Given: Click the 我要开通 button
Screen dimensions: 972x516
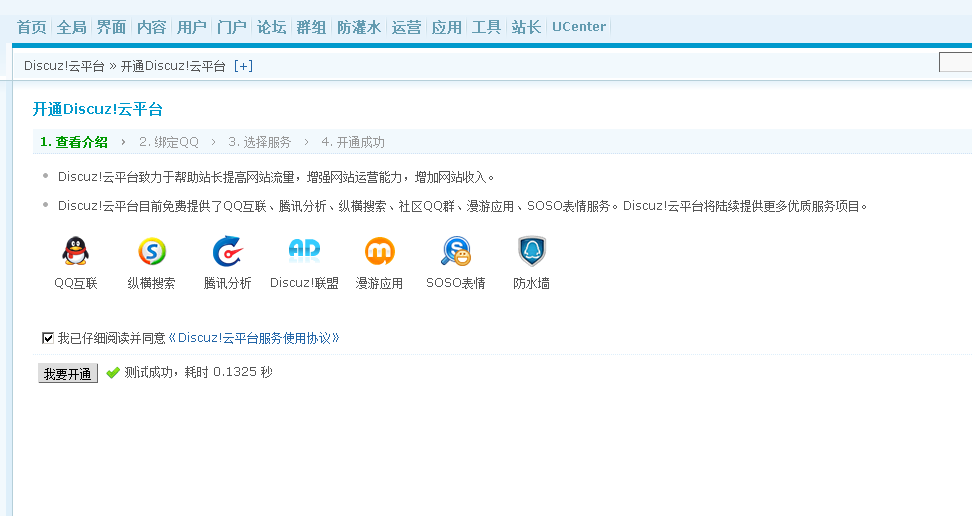Looking at the screenshot, I should (x=68, y=373).
